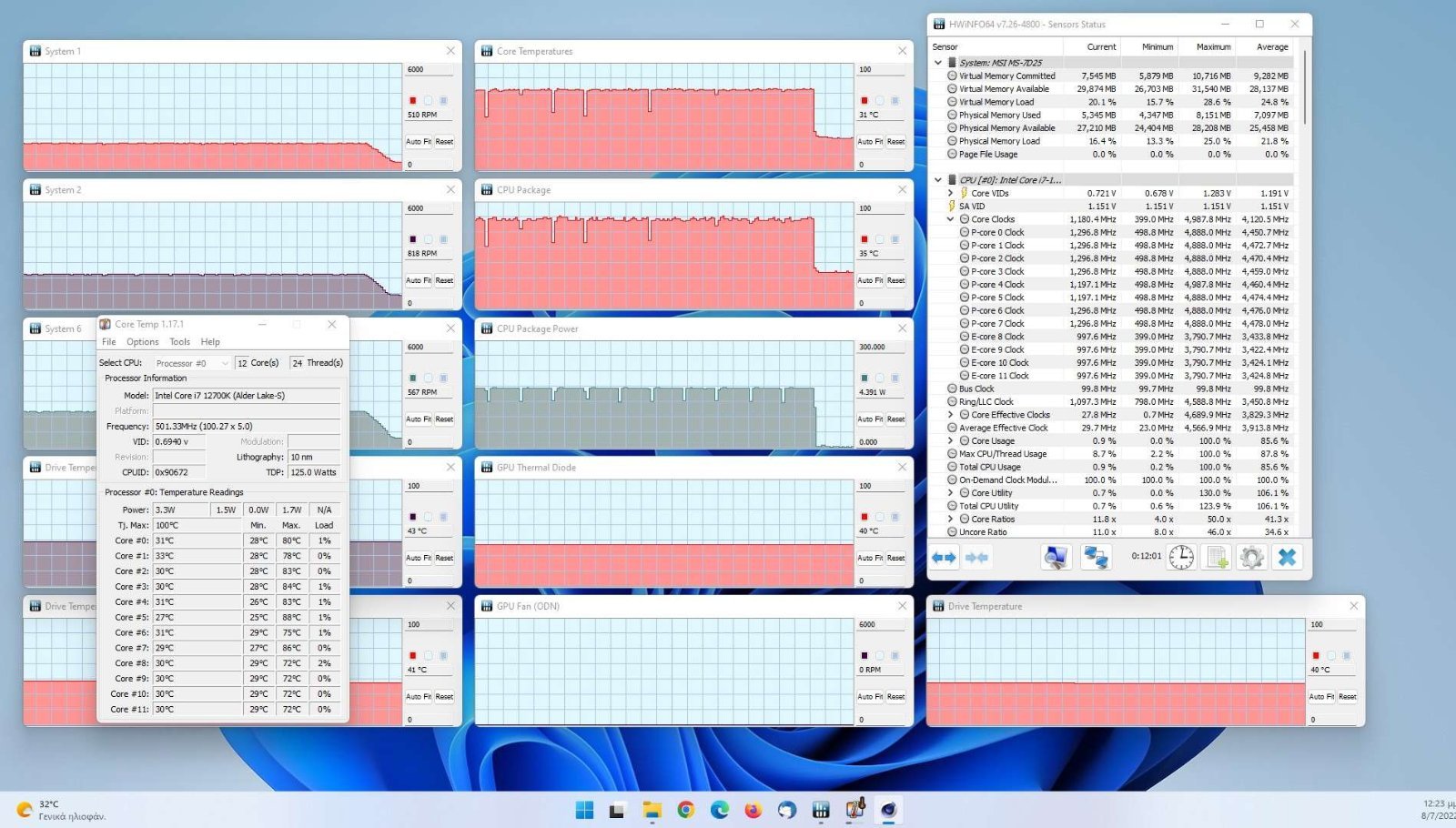The width and height of the screenshot is (1456, 828).
Task: Launch Microsoft Edge from the taskbar
Action: pos(719,810)
